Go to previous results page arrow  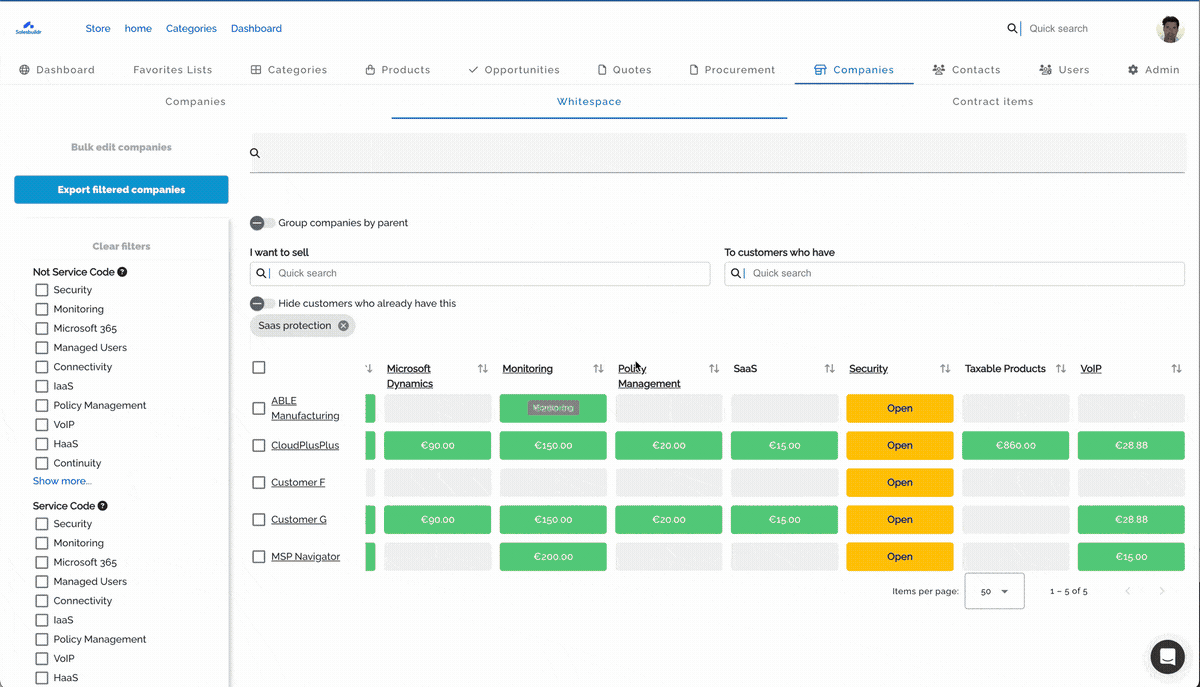tap(1128, 591)
